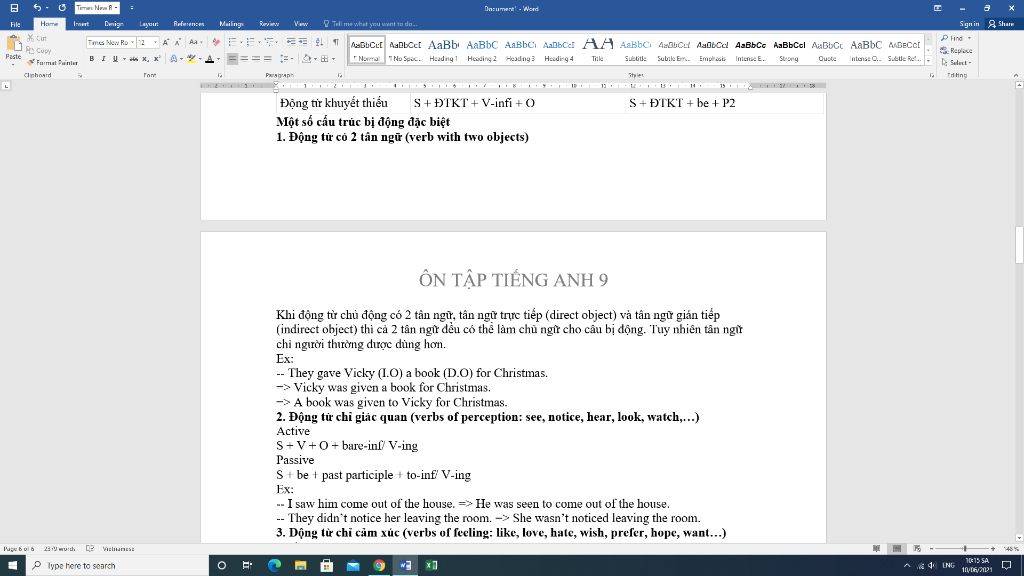Apply strikethrough to text
Viewport: 1024px width, 576px height.
tap(133, 59)
